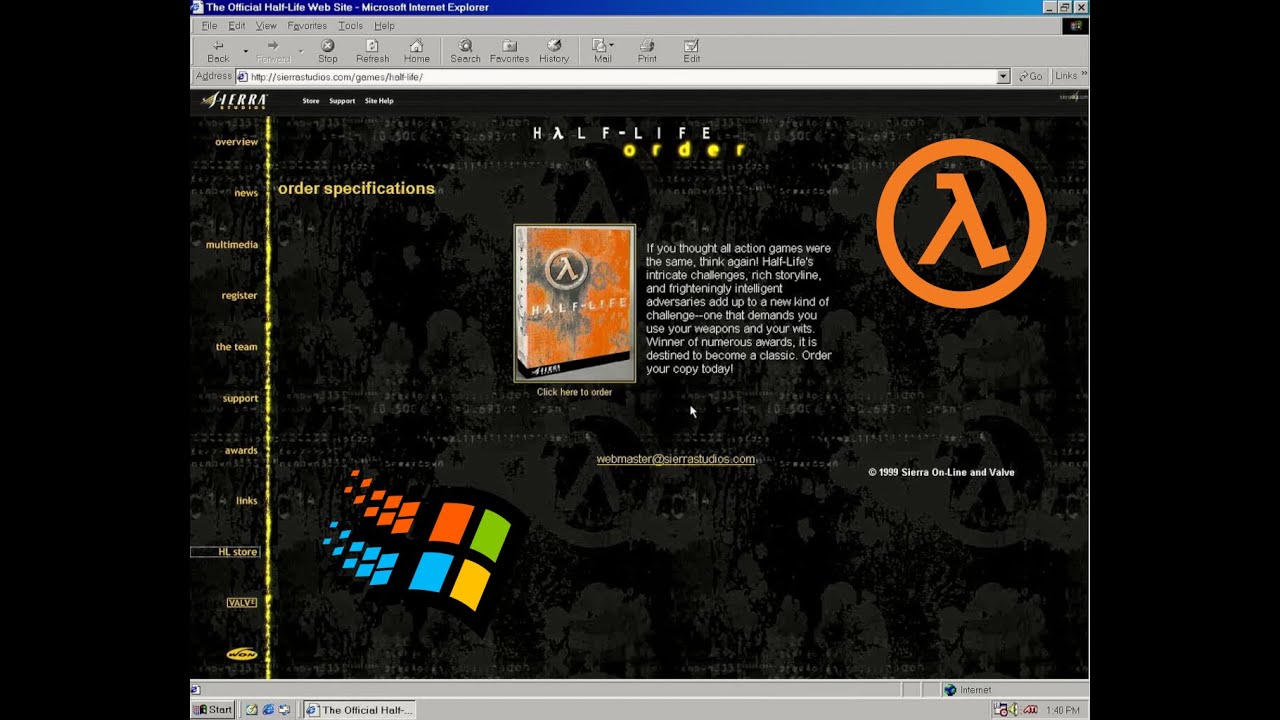Image resolution: width=1280 pixels, height=720 pixels.
Task: Click the first quick launch icon
Action: (x=252, y=710)
